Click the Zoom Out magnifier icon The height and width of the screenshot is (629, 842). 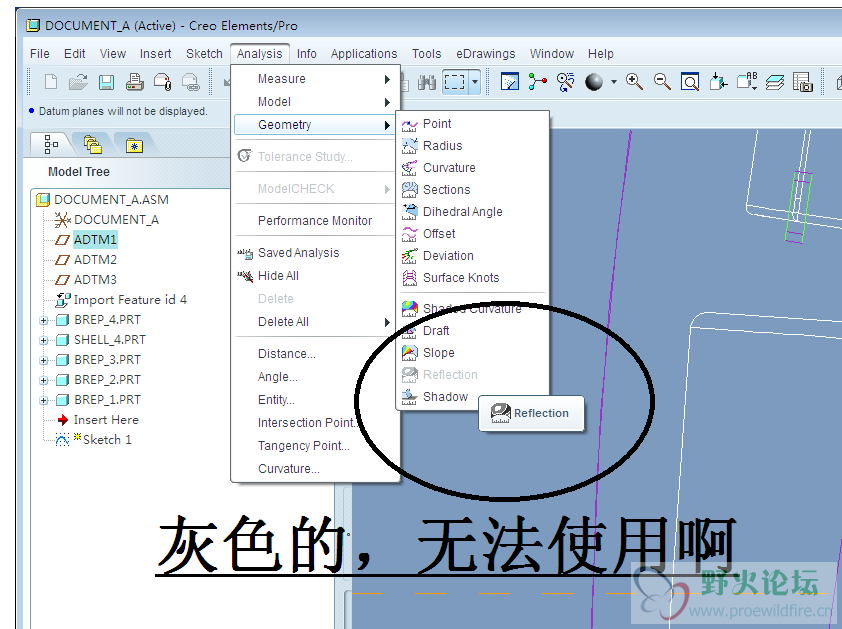pos(662,82)
